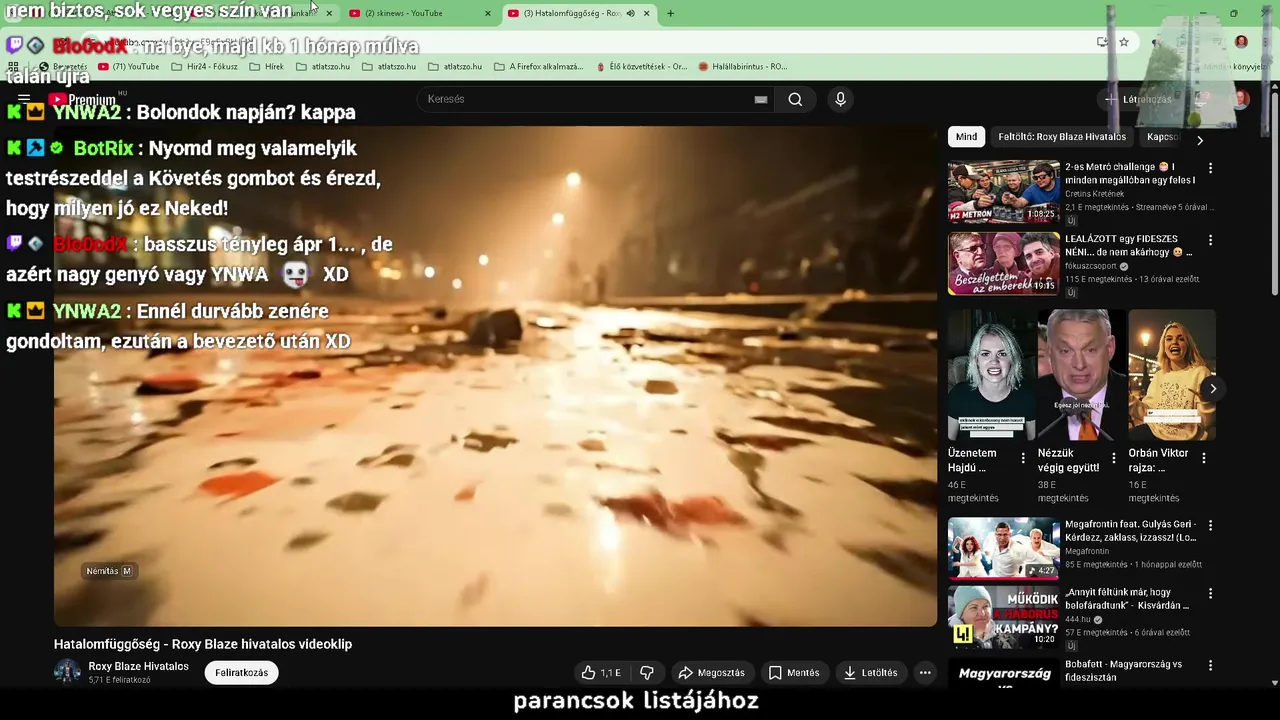Open Nézzük végig együtt short thumbnail

pyautogui.click(x=1081, y=375)
